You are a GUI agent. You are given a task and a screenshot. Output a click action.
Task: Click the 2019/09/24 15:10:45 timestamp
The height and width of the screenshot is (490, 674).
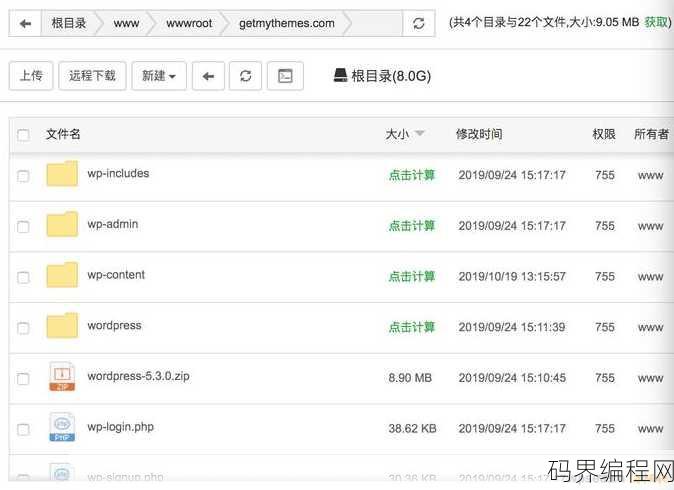click(x=512, y=378)
